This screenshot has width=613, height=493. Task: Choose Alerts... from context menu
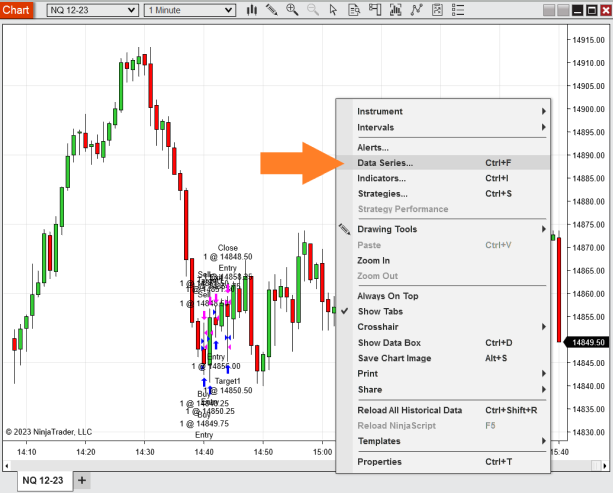[444, 147]
